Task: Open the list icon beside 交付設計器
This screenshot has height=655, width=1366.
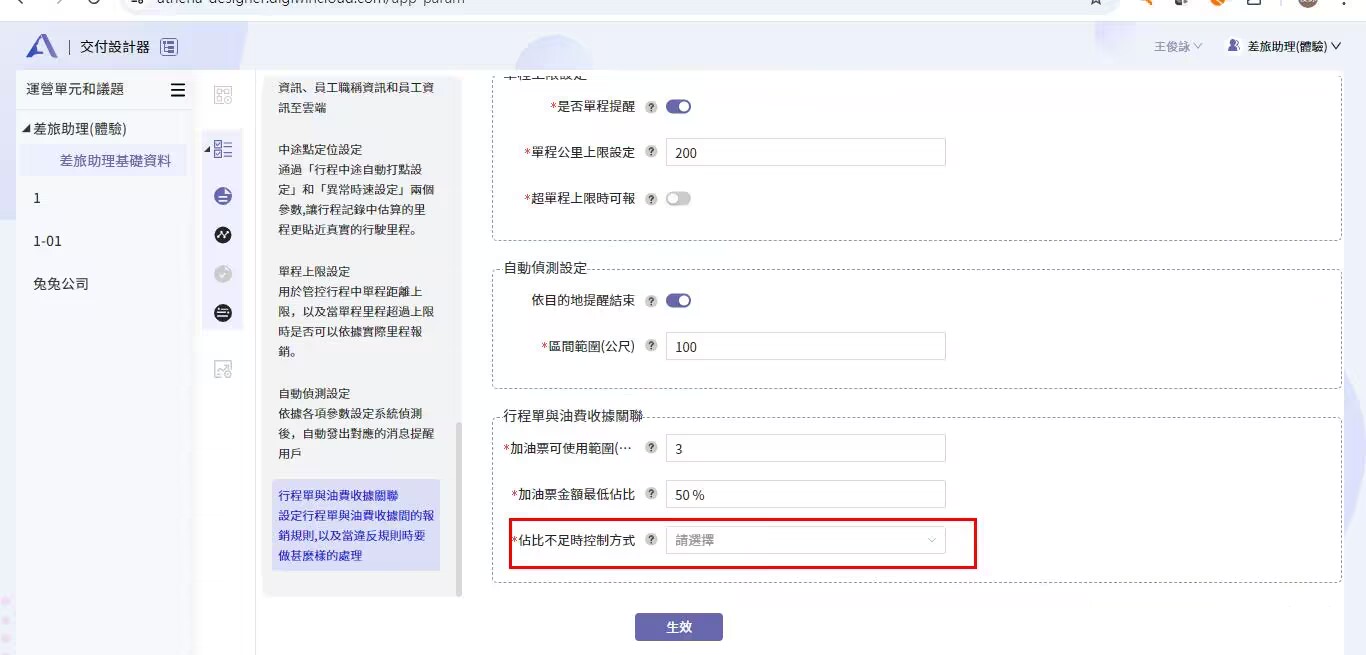Action: (x=169, y=47)
